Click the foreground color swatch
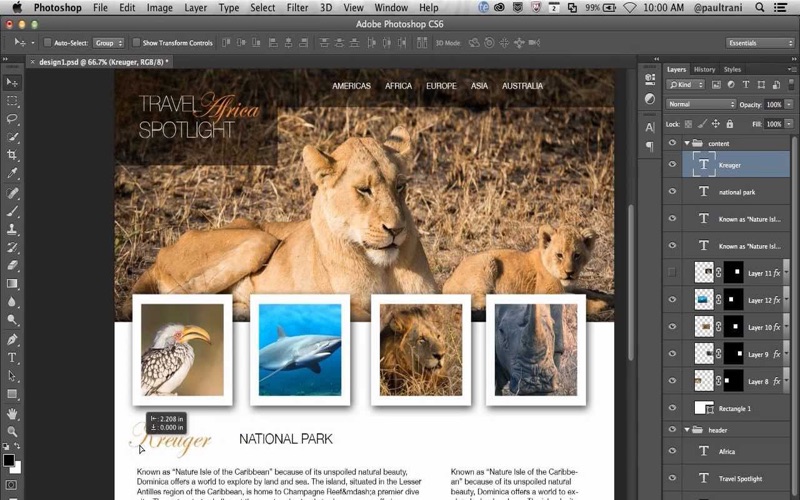 click(x=8, y=460)
